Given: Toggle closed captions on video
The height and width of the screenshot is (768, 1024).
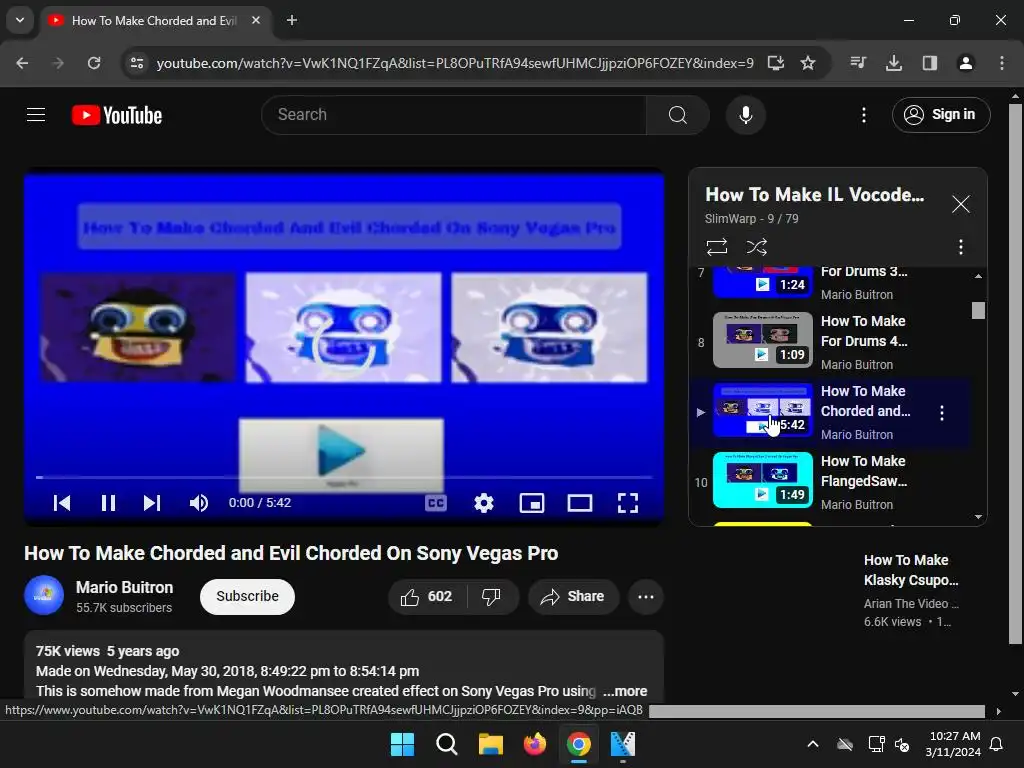Looking at the screenshot, I should [x=436, y=503].
